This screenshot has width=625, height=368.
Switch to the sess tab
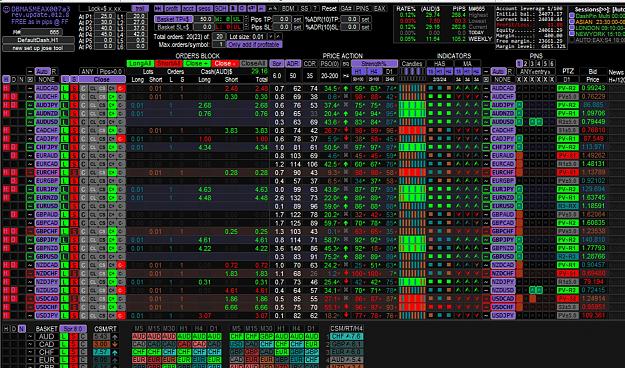(x=205, y=8)
